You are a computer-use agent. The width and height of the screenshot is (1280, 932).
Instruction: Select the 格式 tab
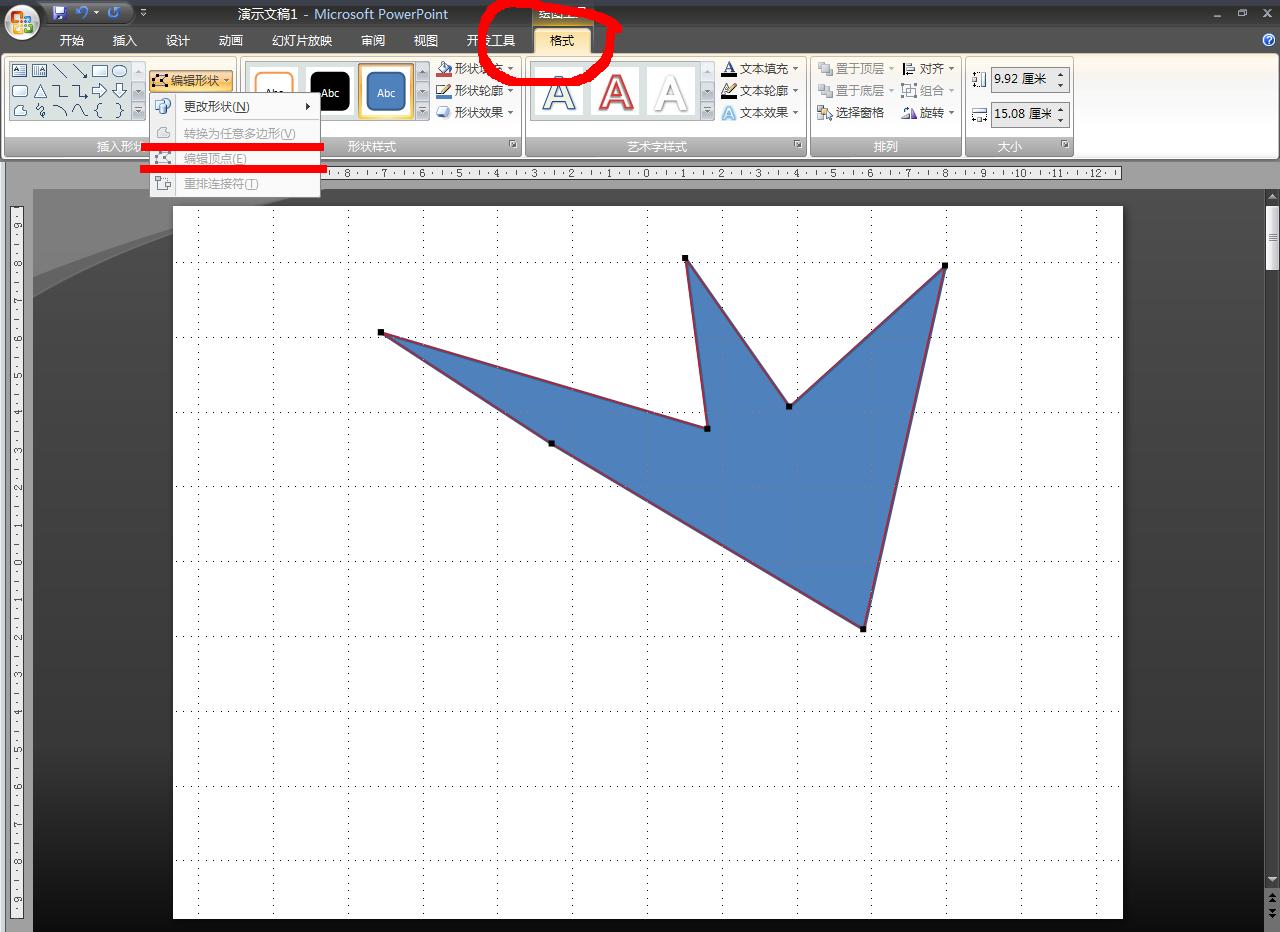[x=562, y=41]
